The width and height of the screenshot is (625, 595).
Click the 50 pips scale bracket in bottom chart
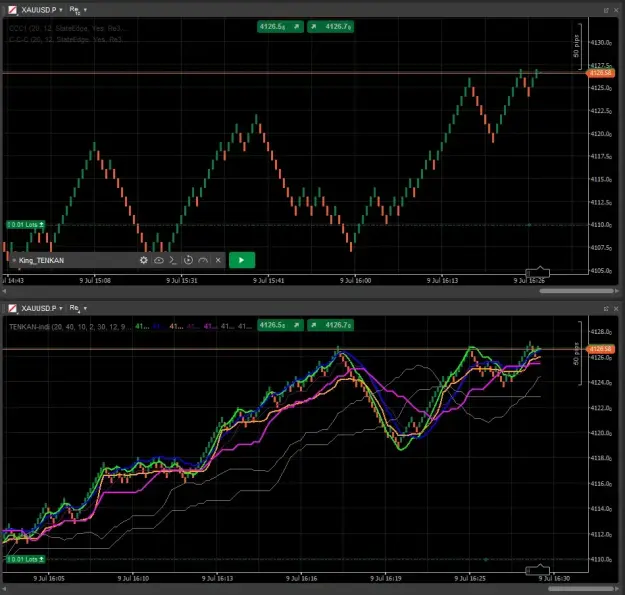(578, 353)
